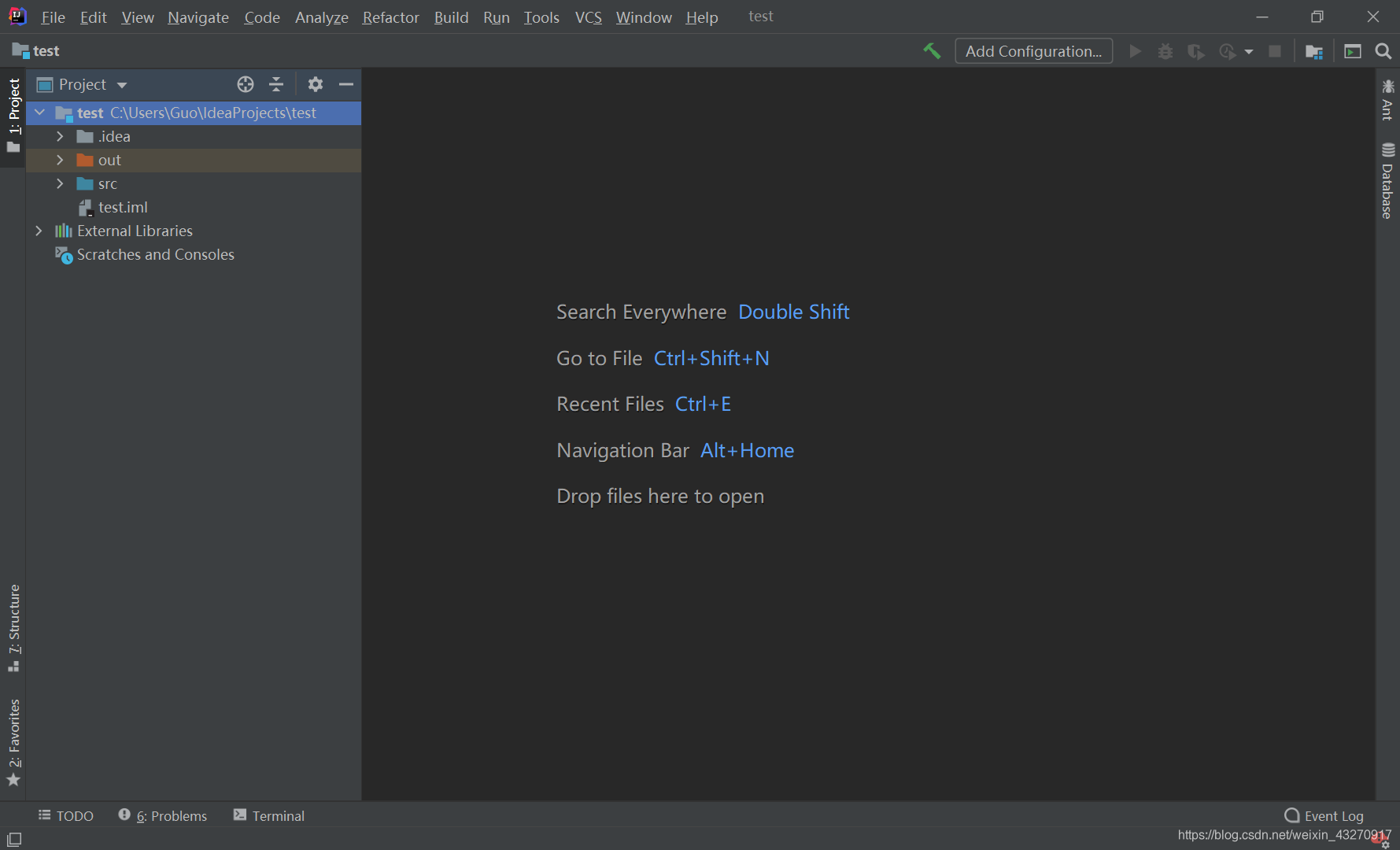Select the src folder row
This screenshot has width=1400, height=850.
coord(194,183)
